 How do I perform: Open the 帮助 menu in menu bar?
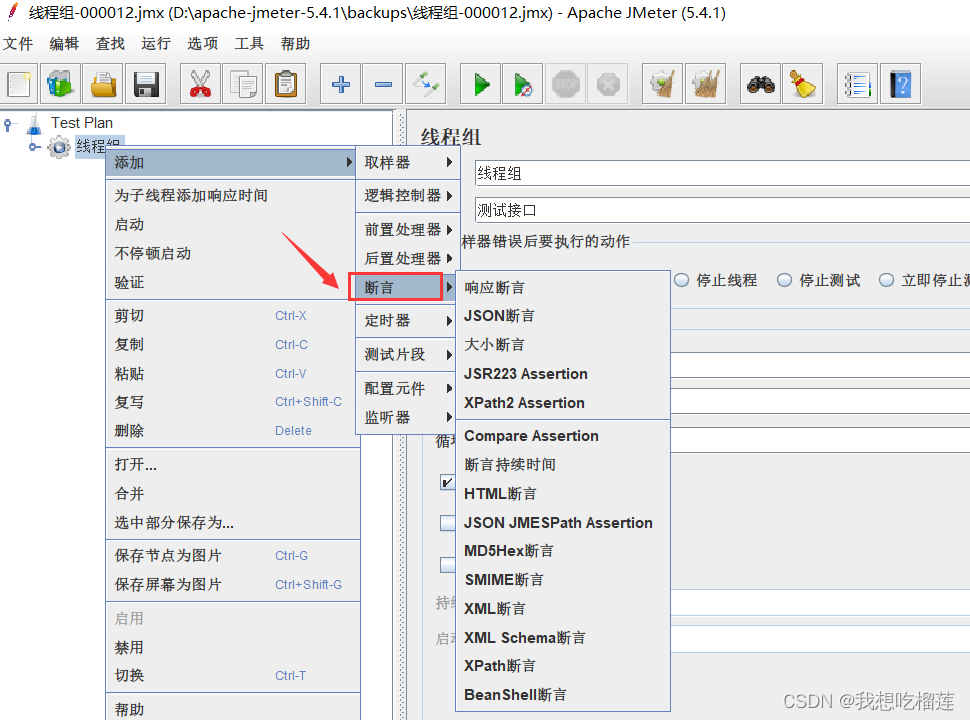tap(295, 43)
